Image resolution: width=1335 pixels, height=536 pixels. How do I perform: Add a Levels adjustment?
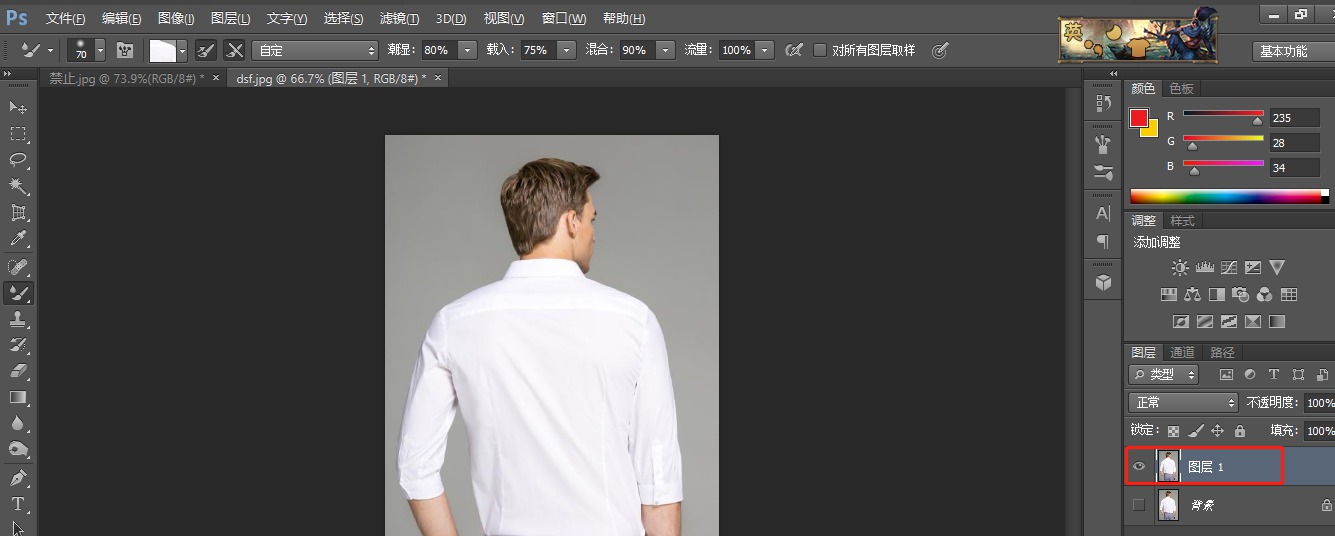pos(1205,268)
